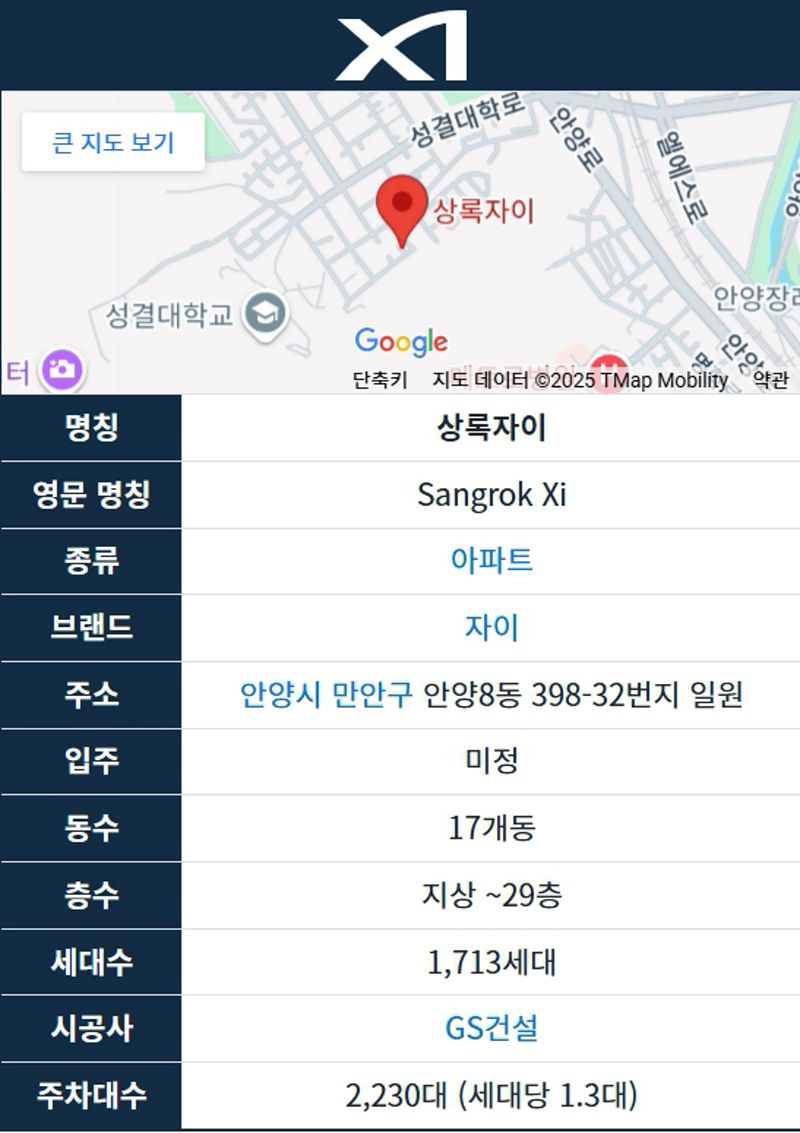
Task: Click the 동수 header cell
Action: 91,828
